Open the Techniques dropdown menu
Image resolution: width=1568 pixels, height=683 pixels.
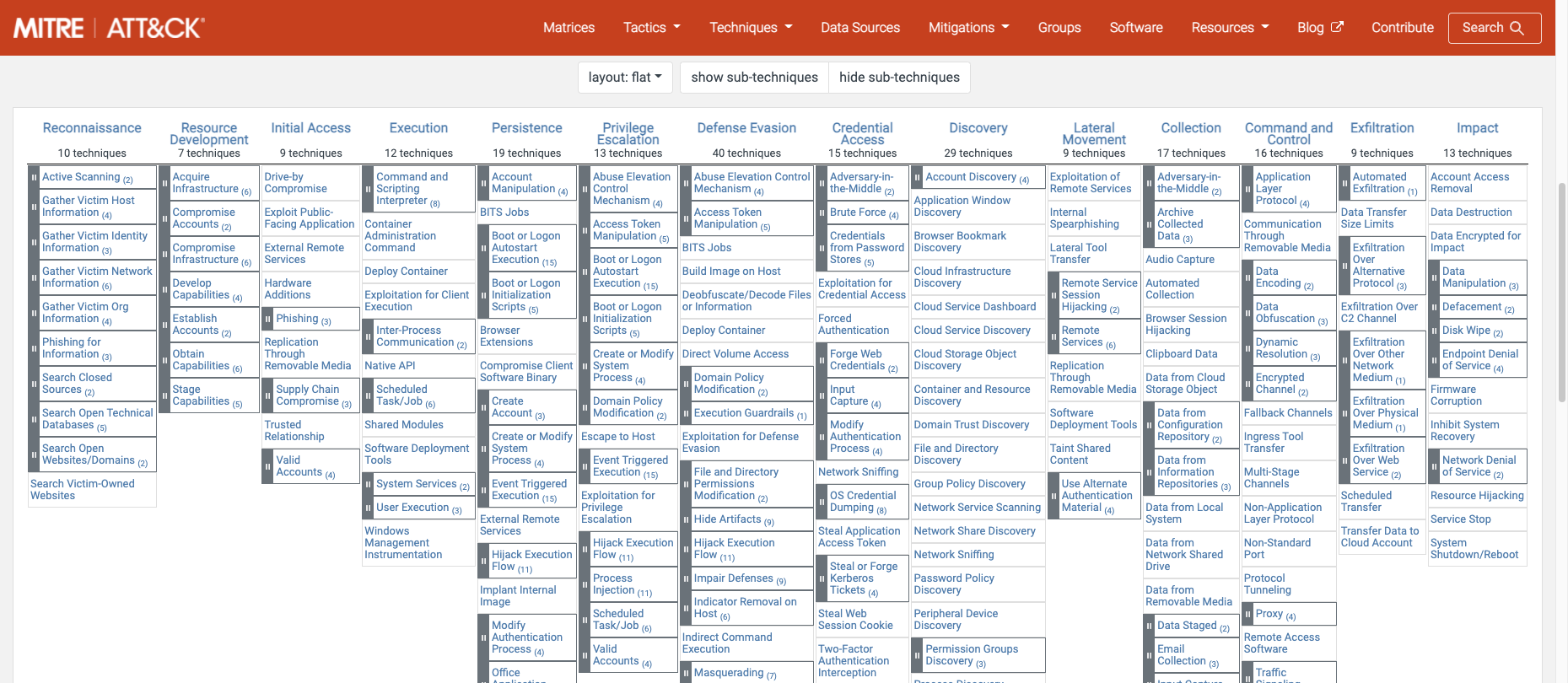click(x=751, y=28)
